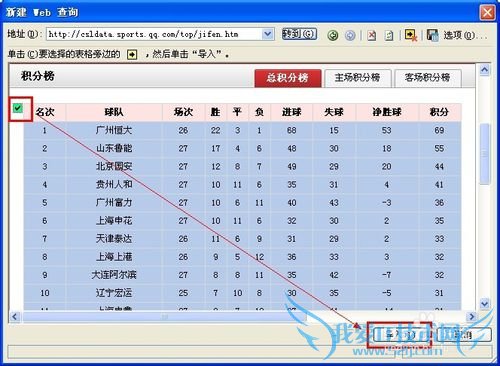Open 选项(O)... options
This screenshot has width=500, height=366.
tap(464, 35)
